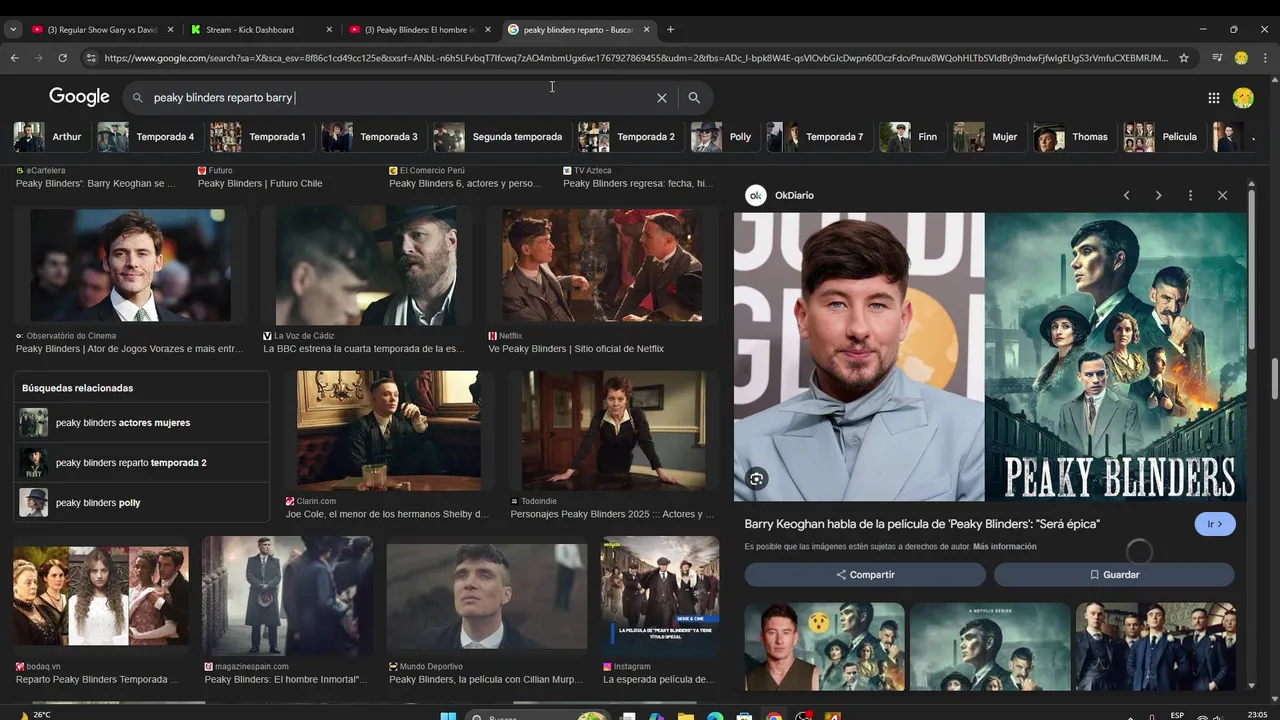Open the Más información link
This screenshot has width=1280, height=720.
coord(1004,547)
